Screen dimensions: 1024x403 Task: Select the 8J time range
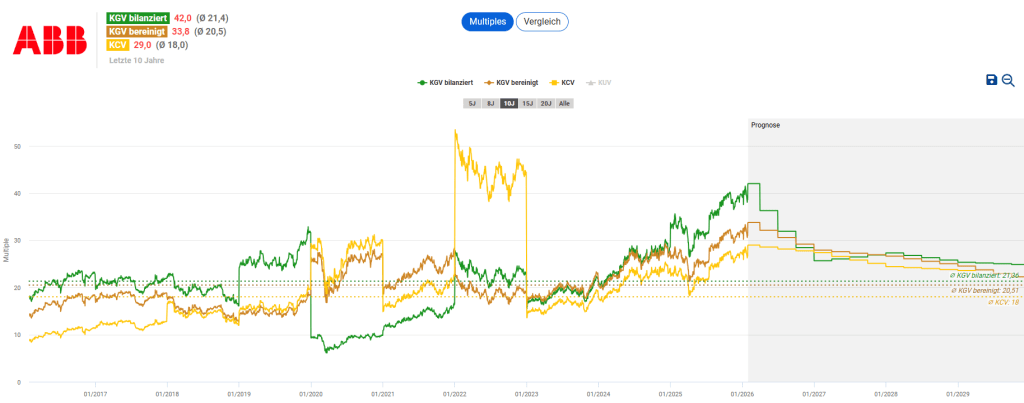[x=489, y=103]
